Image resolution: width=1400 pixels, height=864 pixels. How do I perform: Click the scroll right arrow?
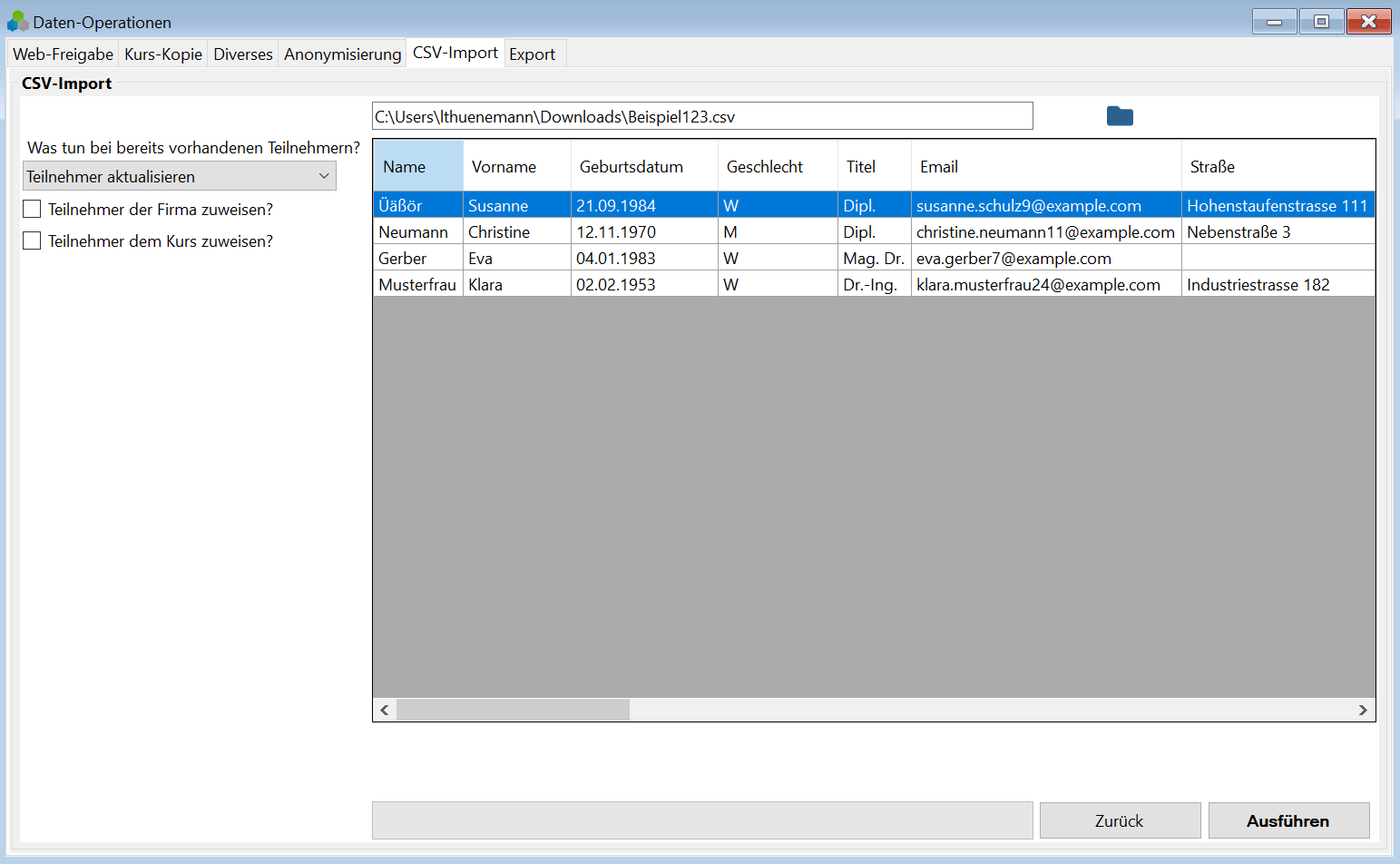pos(1363,710)
